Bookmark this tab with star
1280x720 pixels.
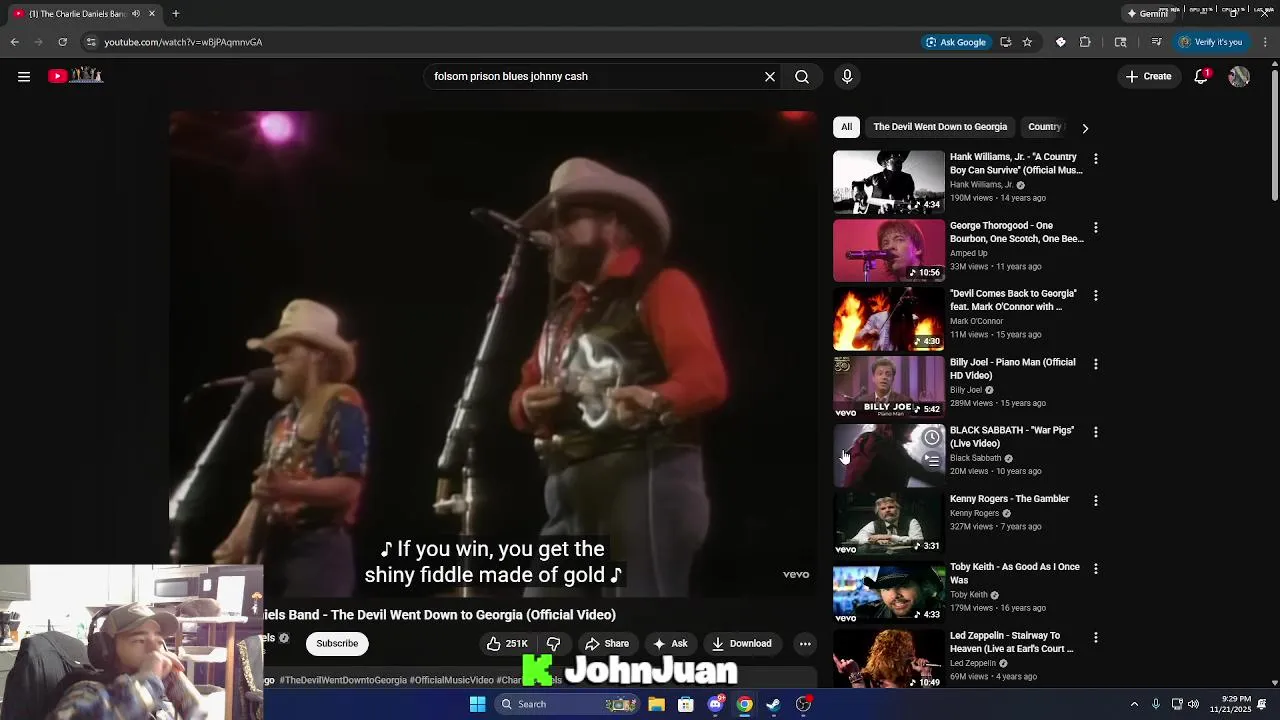[x=1027, y=42]
